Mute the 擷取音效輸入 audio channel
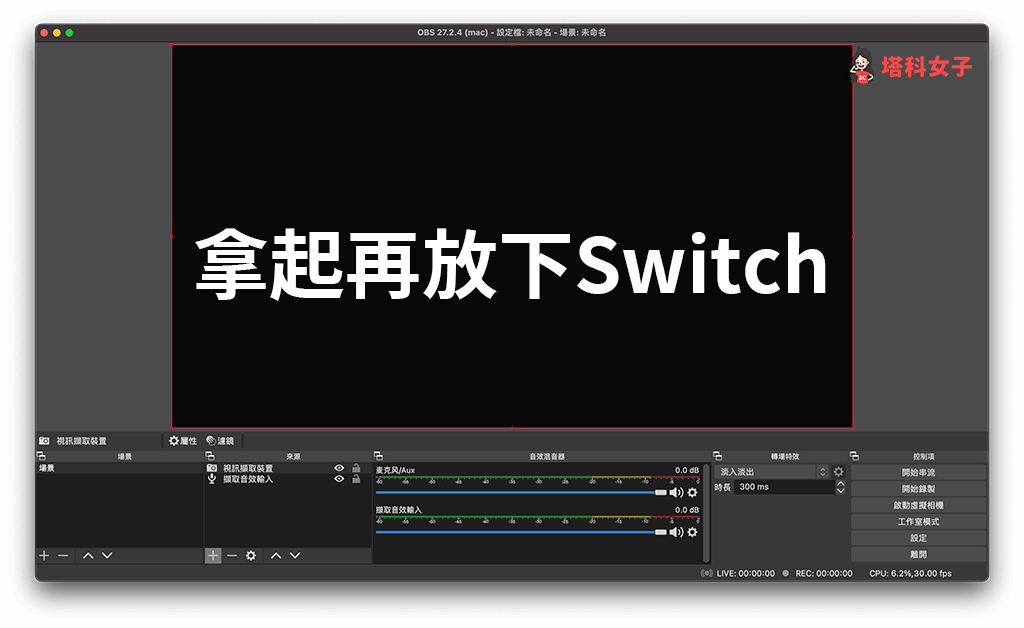 click(x=676, y=532)
